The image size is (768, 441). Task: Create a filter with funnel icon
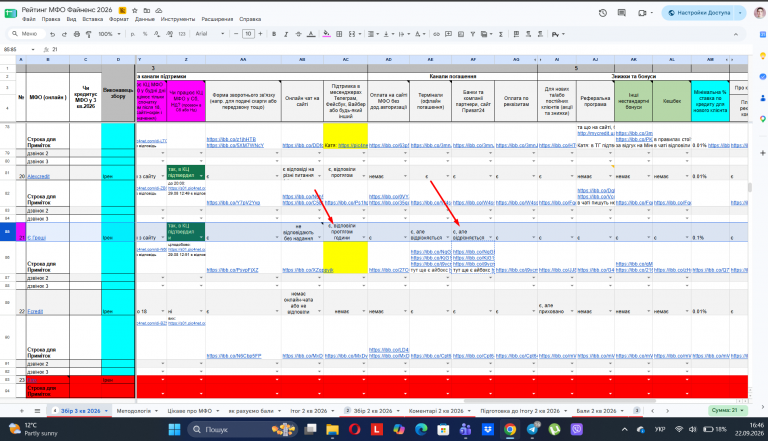pos(473,34)
